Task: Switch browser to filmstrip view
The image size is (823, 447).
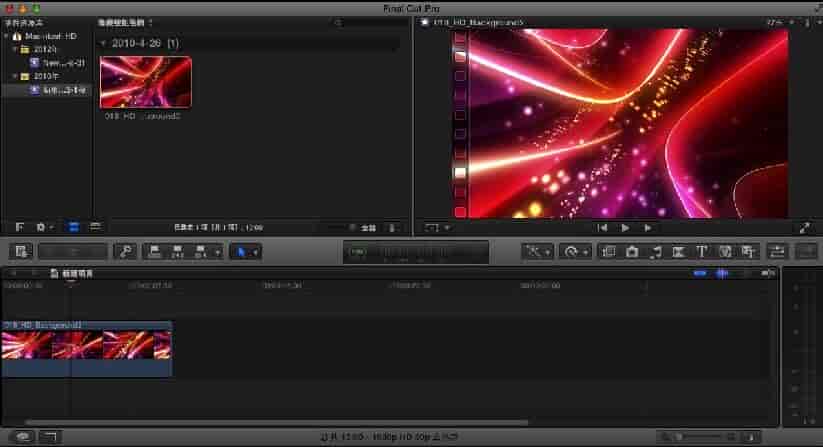Action: pyautogui.click(x=74, y=227)
